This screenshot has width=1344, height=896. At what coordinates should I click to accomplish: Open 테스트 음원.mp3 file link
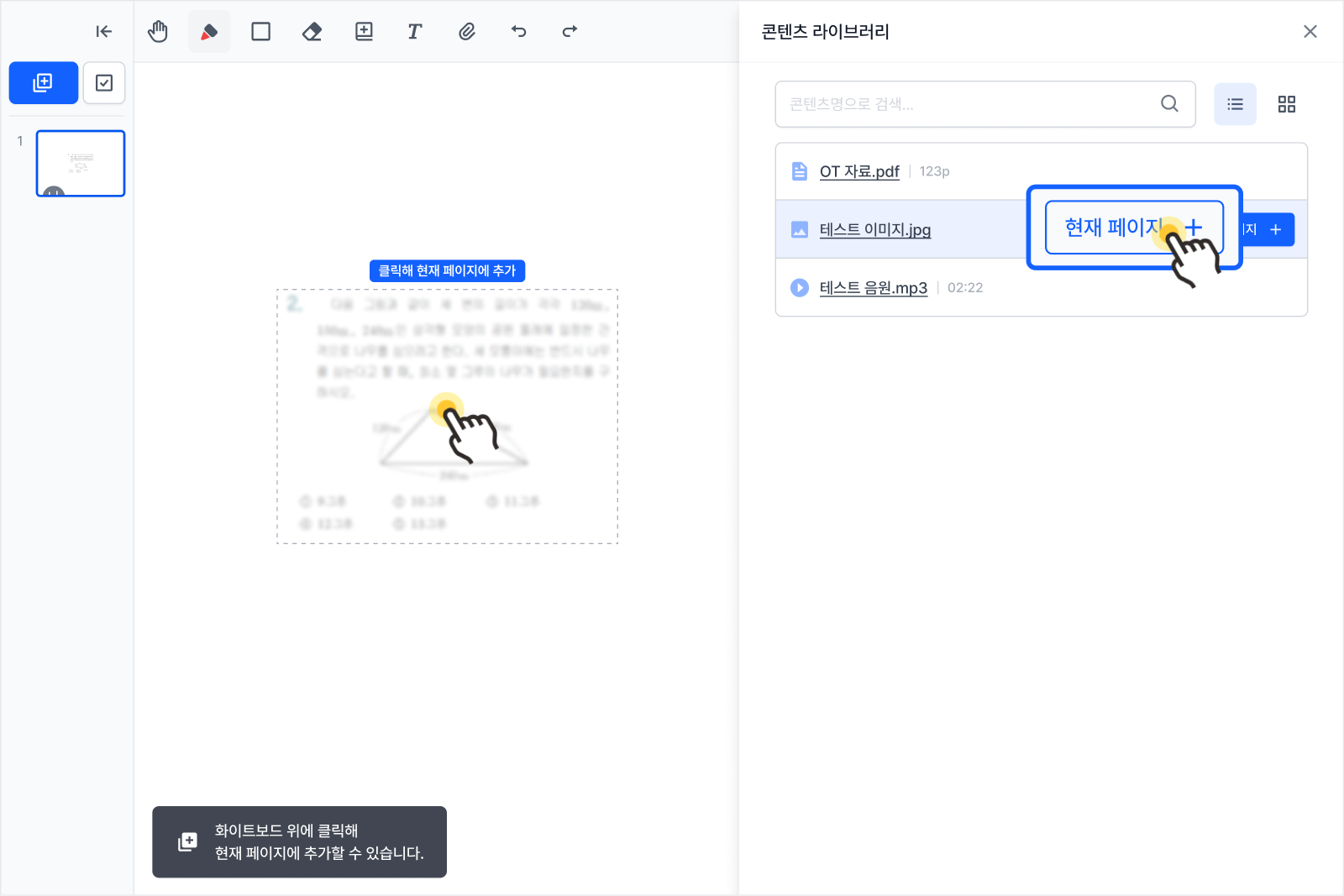pos(874,288)
